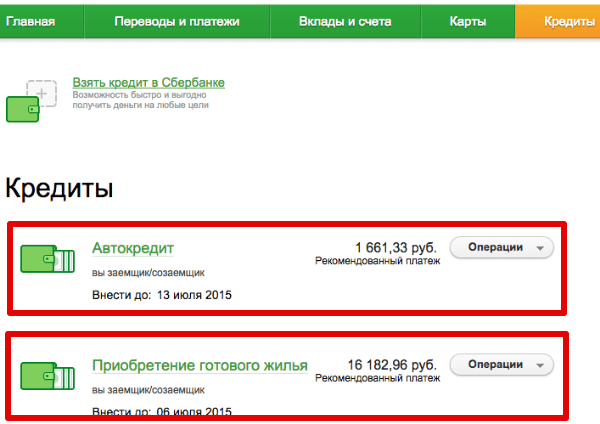The width and height of the screenshot is (600, 424).
Task: Click Рекомендованный платеж label under Автокредит amount
Action: click(x=375, y=262)
